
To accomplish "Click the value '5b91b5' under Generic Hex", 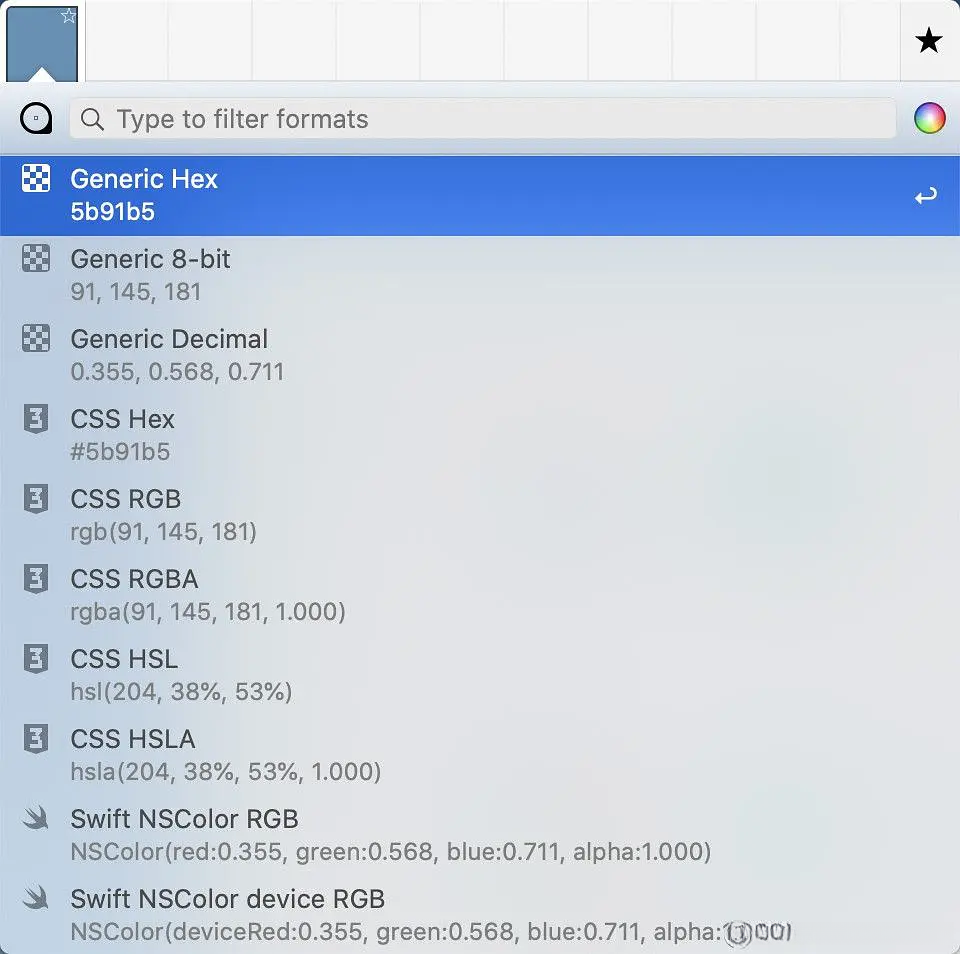I will [113, 212].
